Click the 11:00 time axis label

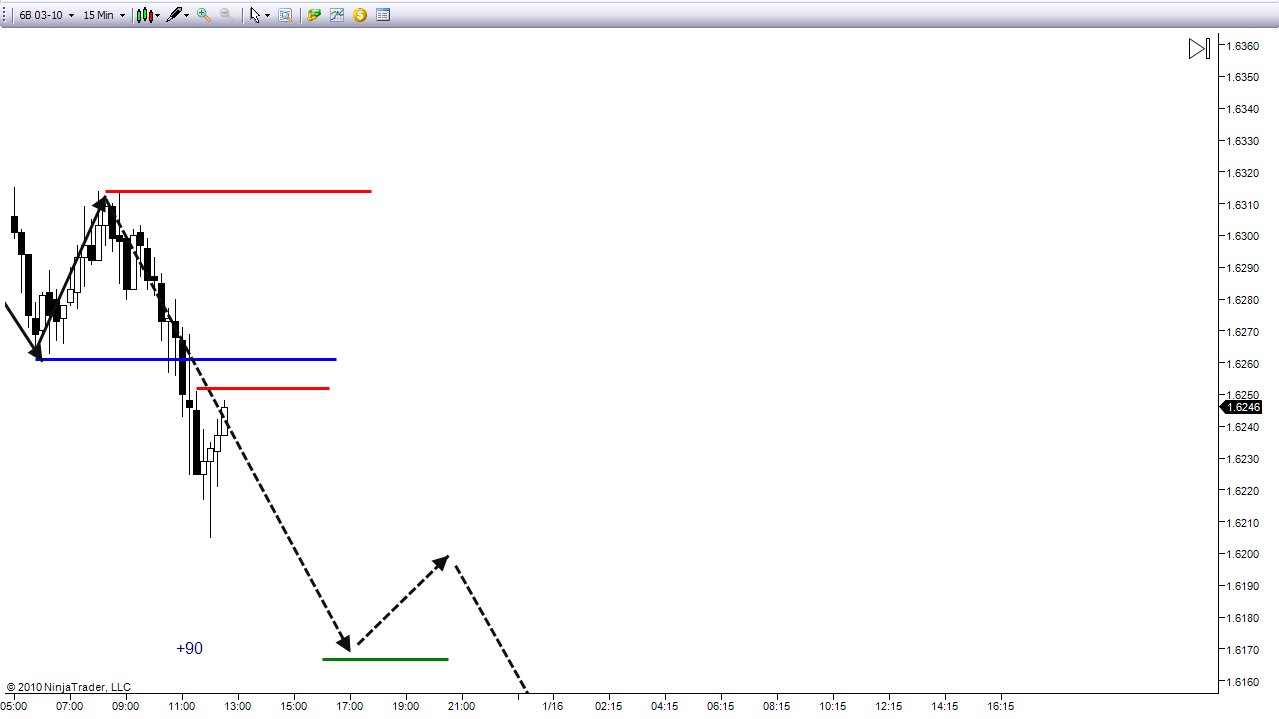coord(181,706)
